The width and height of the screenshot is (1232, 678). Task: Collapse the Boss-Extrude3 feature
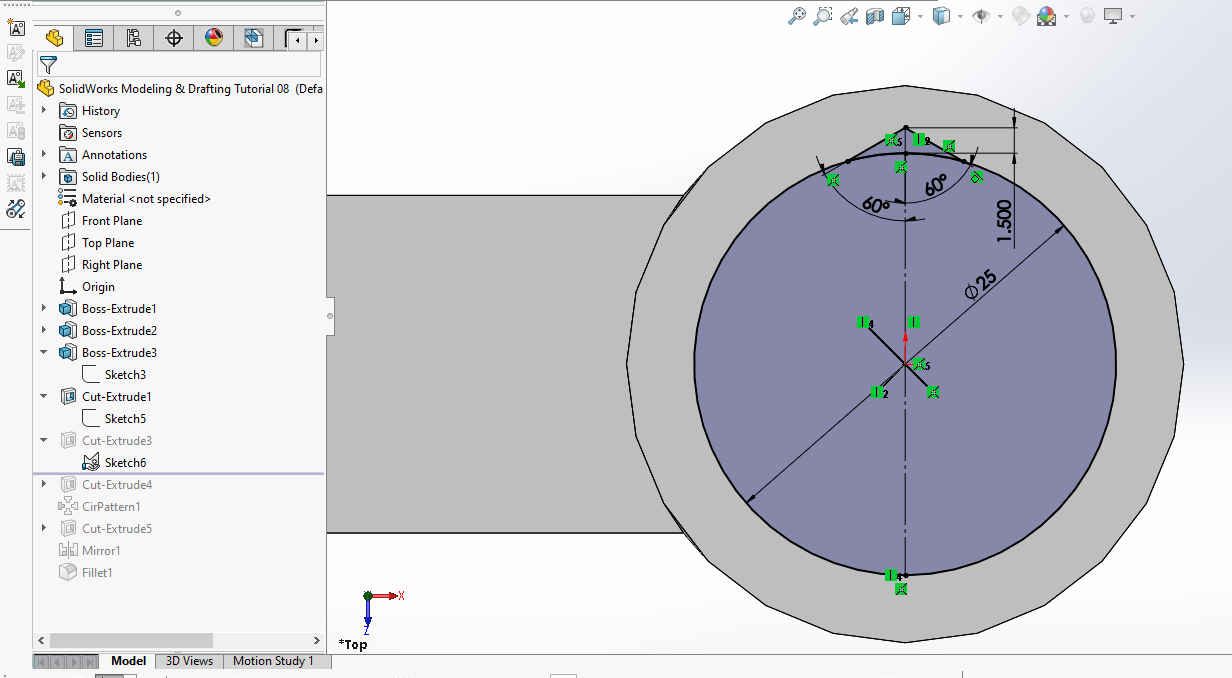point(44,352)
